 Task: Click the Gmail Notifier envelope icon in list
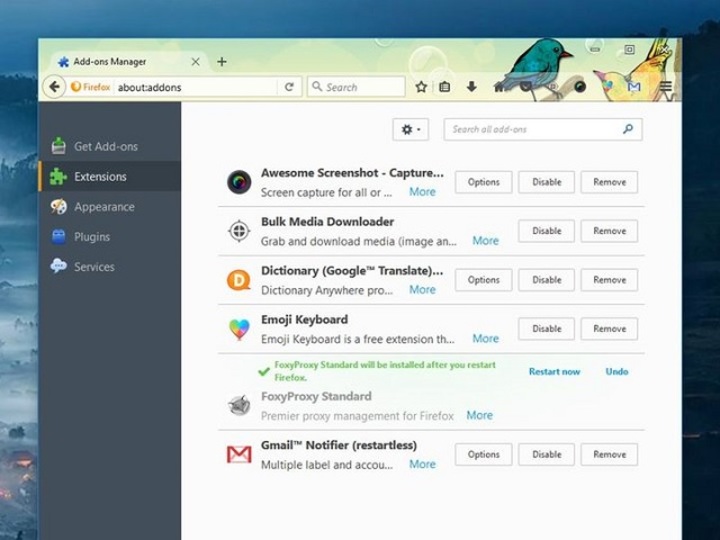pyautogui.click(x=239, y=455)
